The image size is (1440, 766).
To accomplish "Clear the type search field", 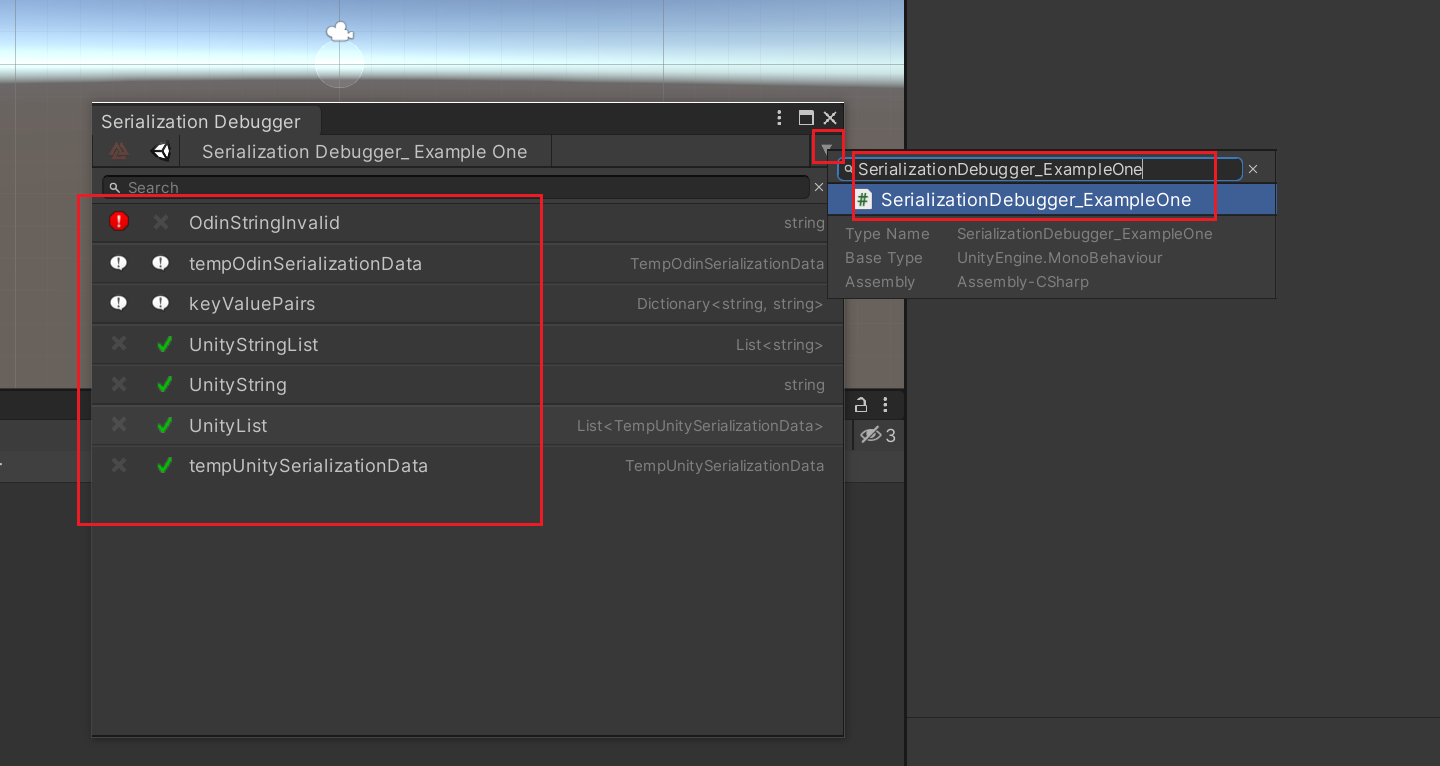I will click(1253, 170).
